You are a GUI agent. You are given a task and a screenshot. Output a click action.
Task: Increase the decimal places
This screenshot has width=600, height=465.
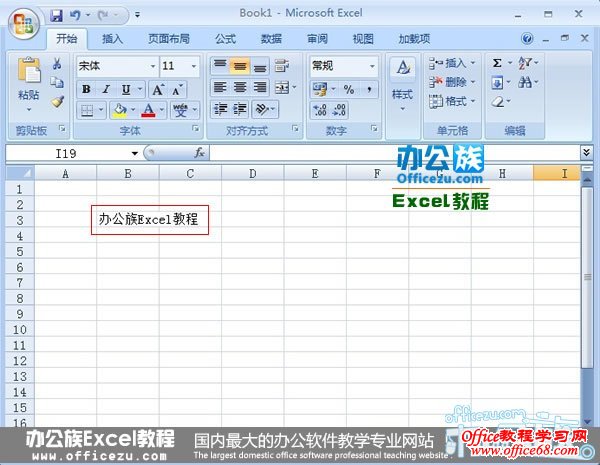[x=320, y=110]
